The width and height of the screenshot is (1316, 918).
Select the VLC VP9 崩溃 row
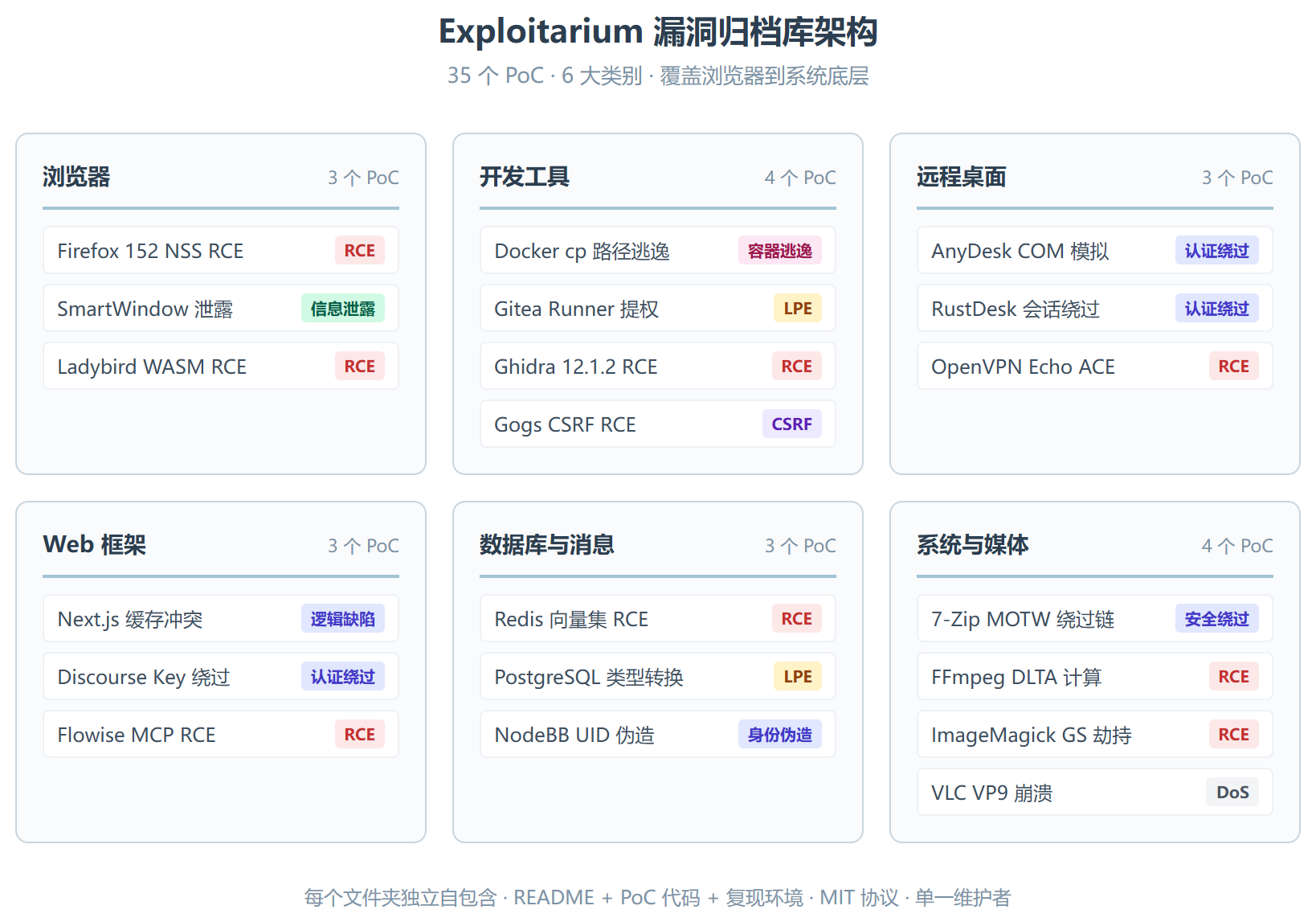(1095, 793)
